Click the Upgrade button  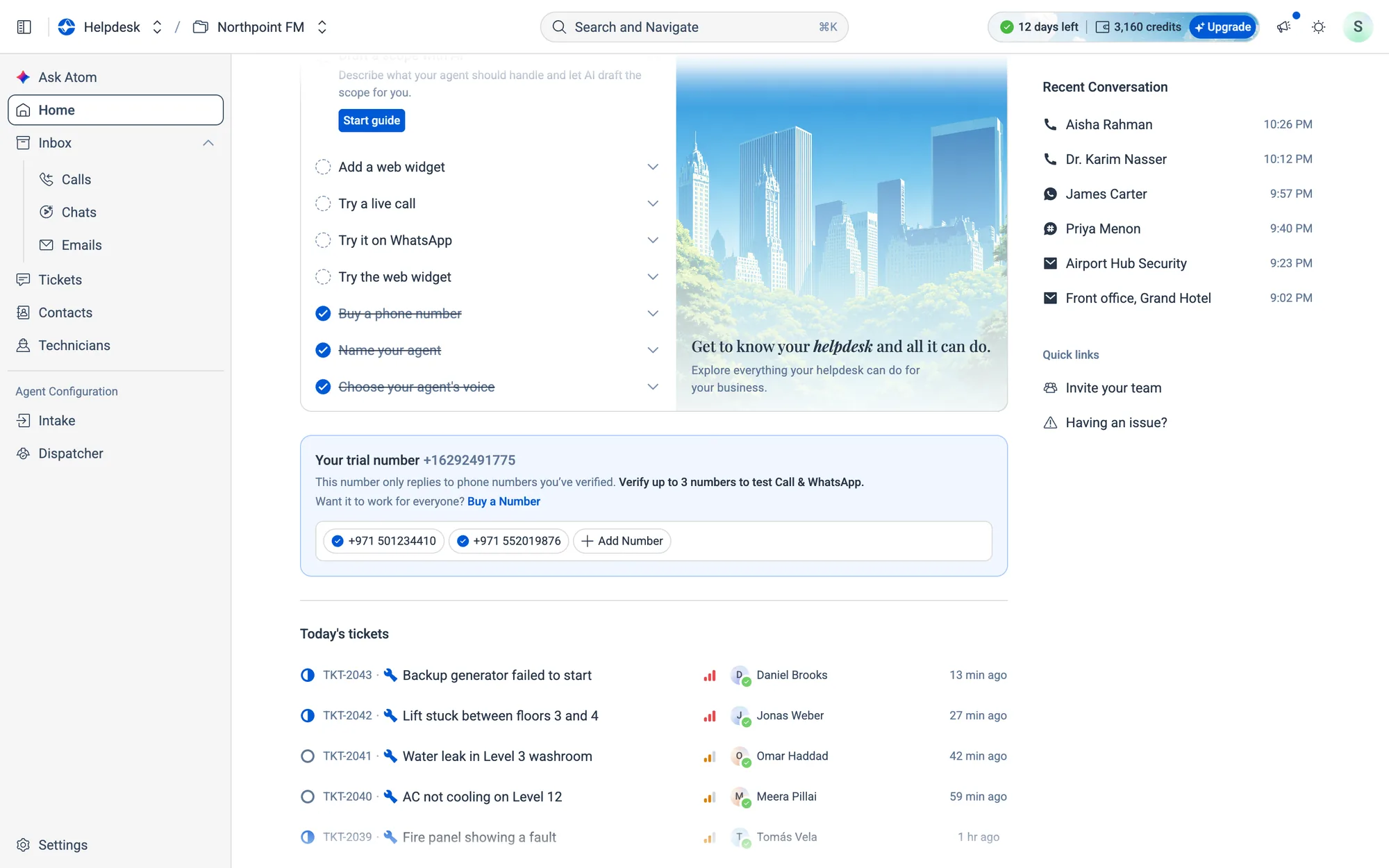(x=1223, y=27)
